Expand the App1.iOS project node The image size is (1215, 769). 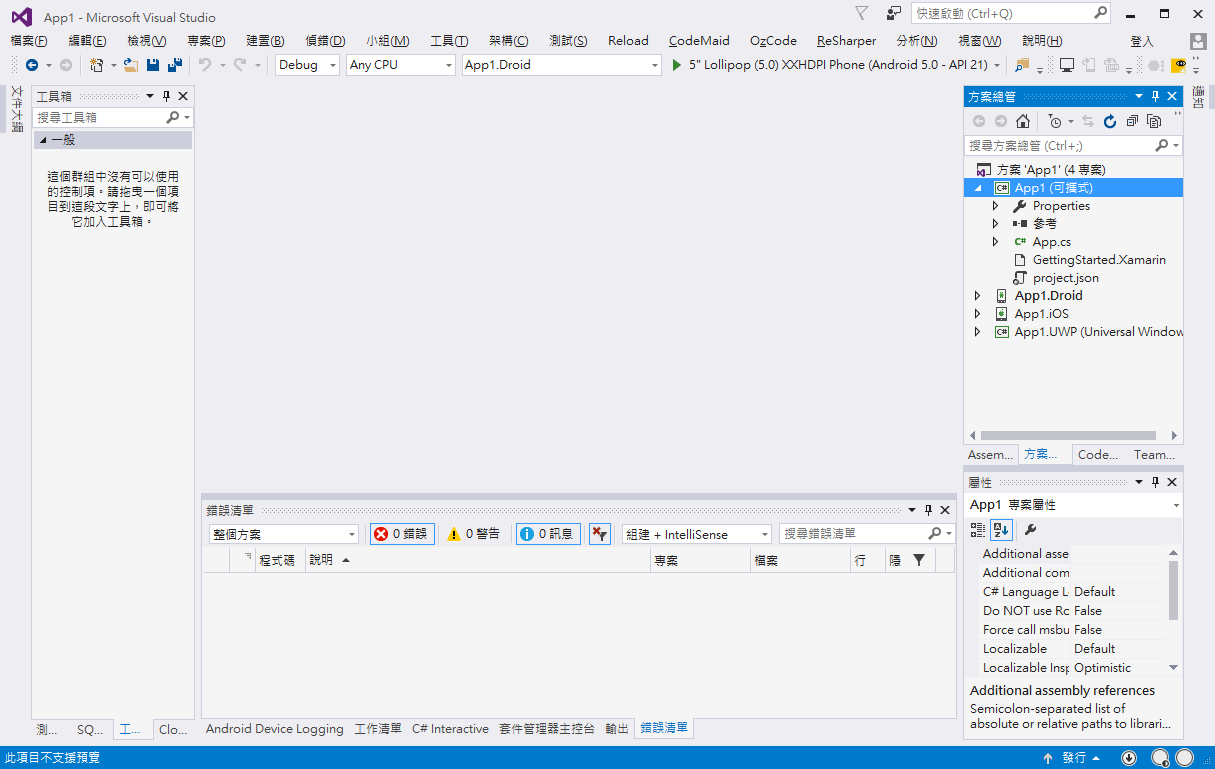tap(978, 314)
